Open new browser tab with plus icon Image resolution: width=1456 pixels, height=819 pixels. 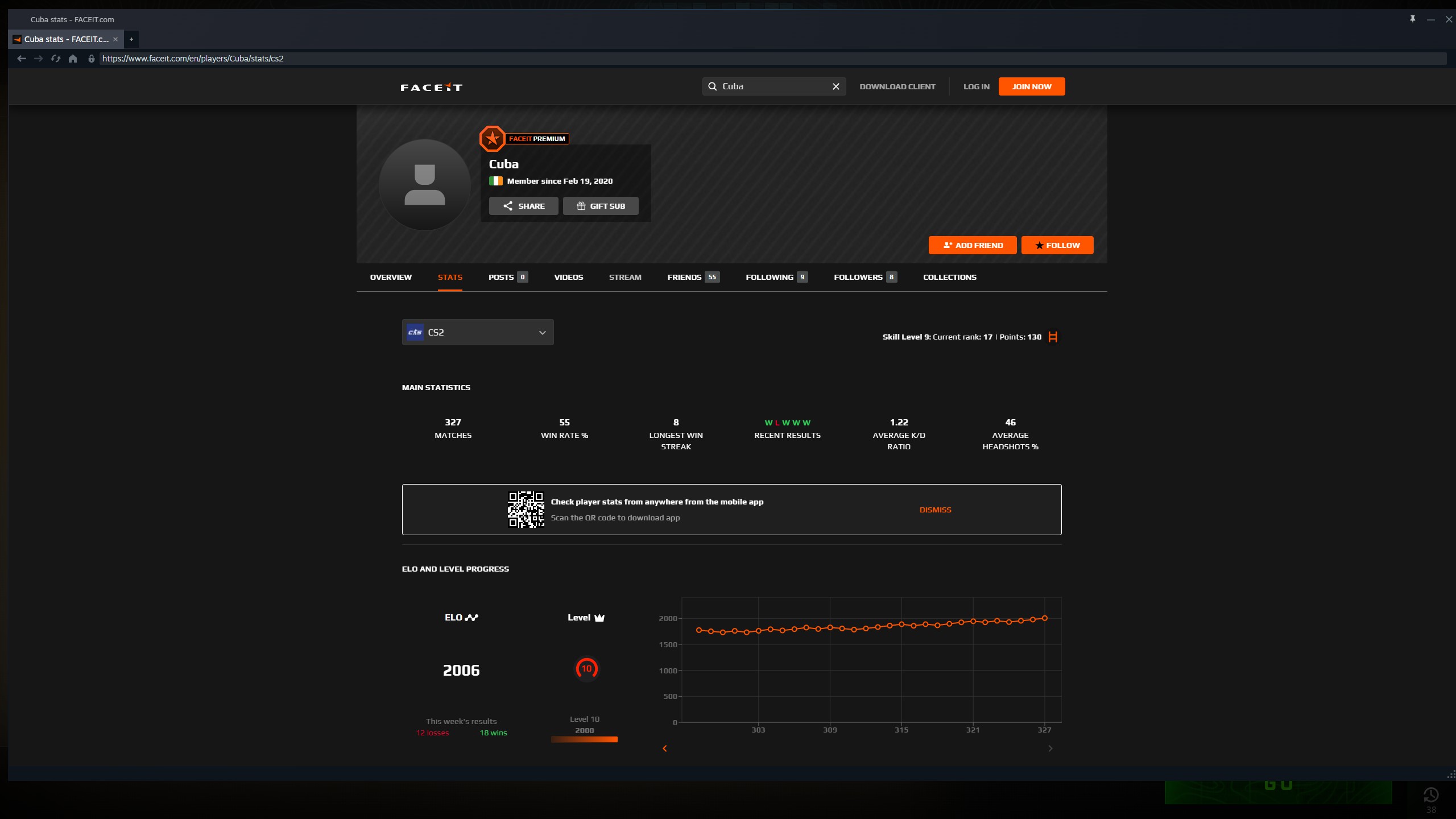pos(131,39)
